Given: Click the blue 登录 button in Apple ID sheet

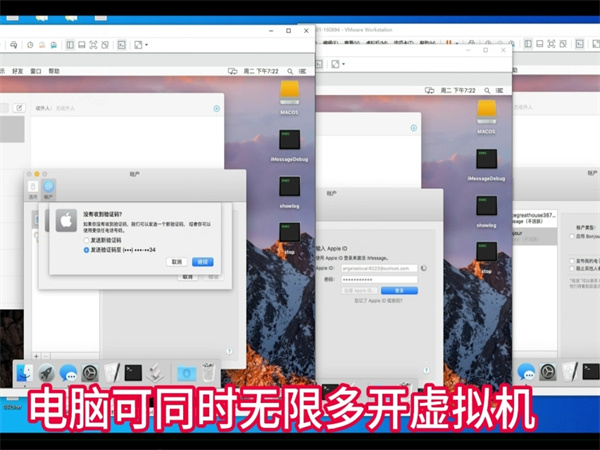Looking at the screenshot, I should coord(399,290).
